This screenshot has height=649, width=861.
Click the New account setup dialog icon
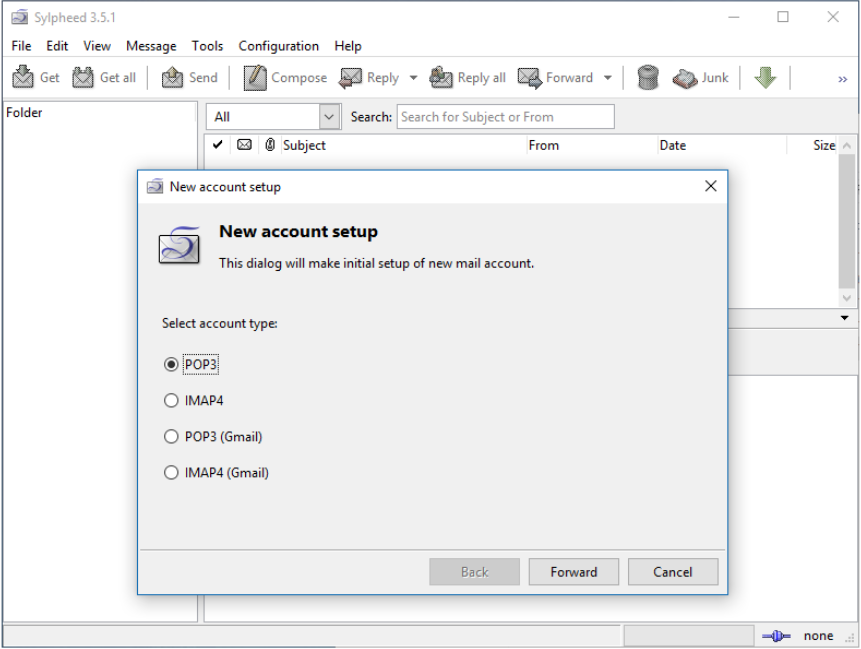pos(155,186)
